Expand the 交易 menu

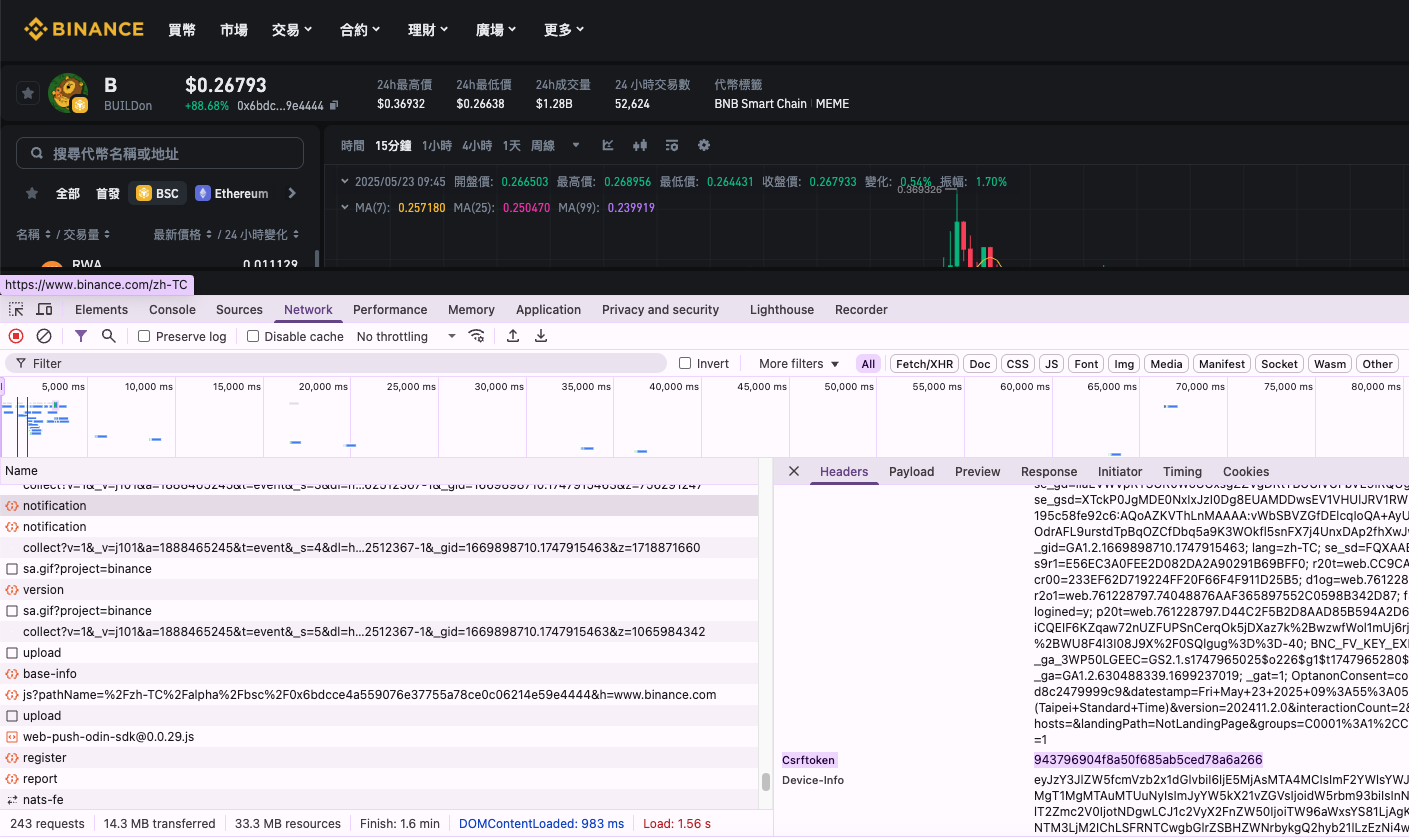click(292, 30)
